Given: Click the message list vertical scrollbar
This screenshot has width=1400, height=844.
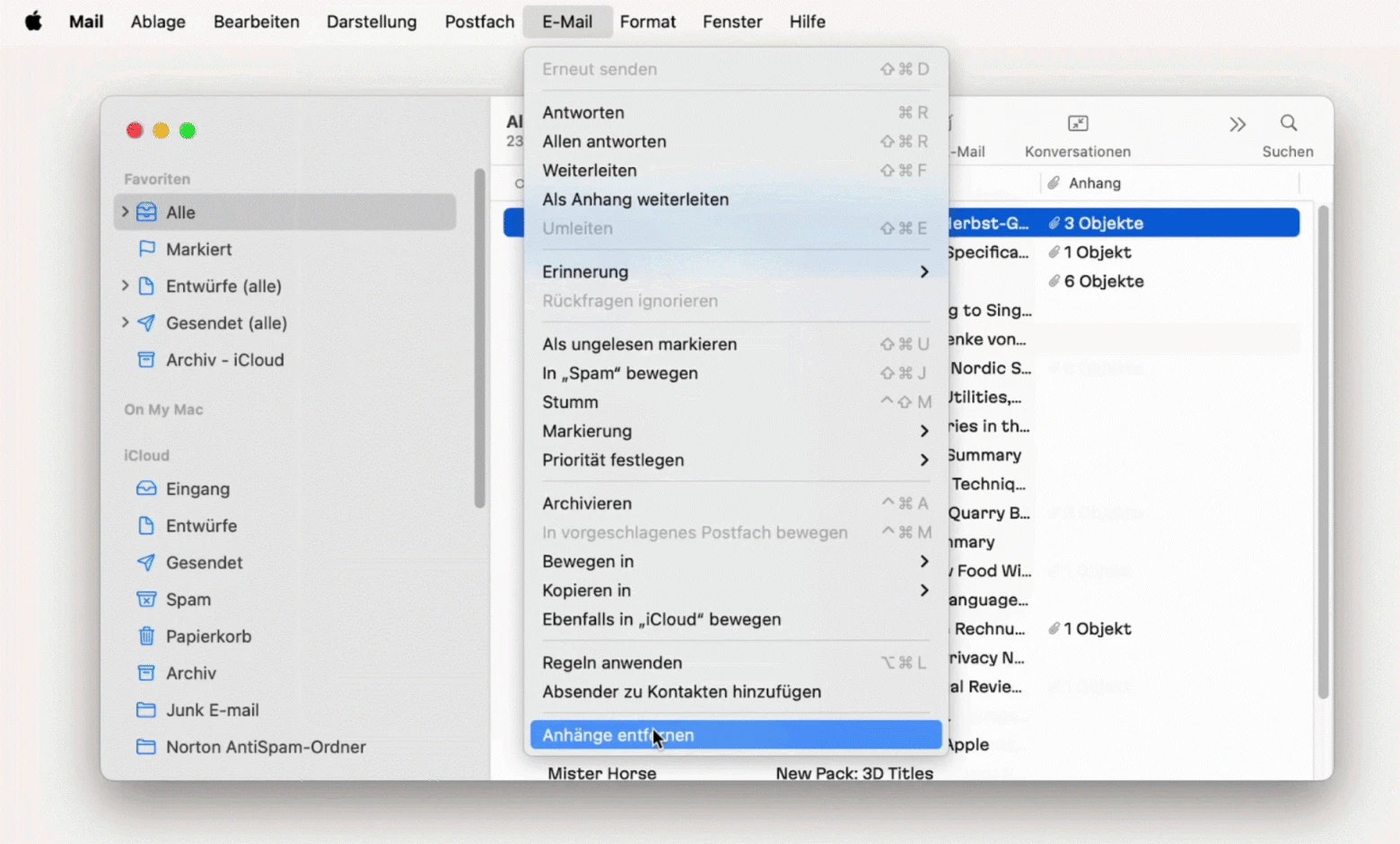Looking at the screenshot, I should pos(1323,453).
